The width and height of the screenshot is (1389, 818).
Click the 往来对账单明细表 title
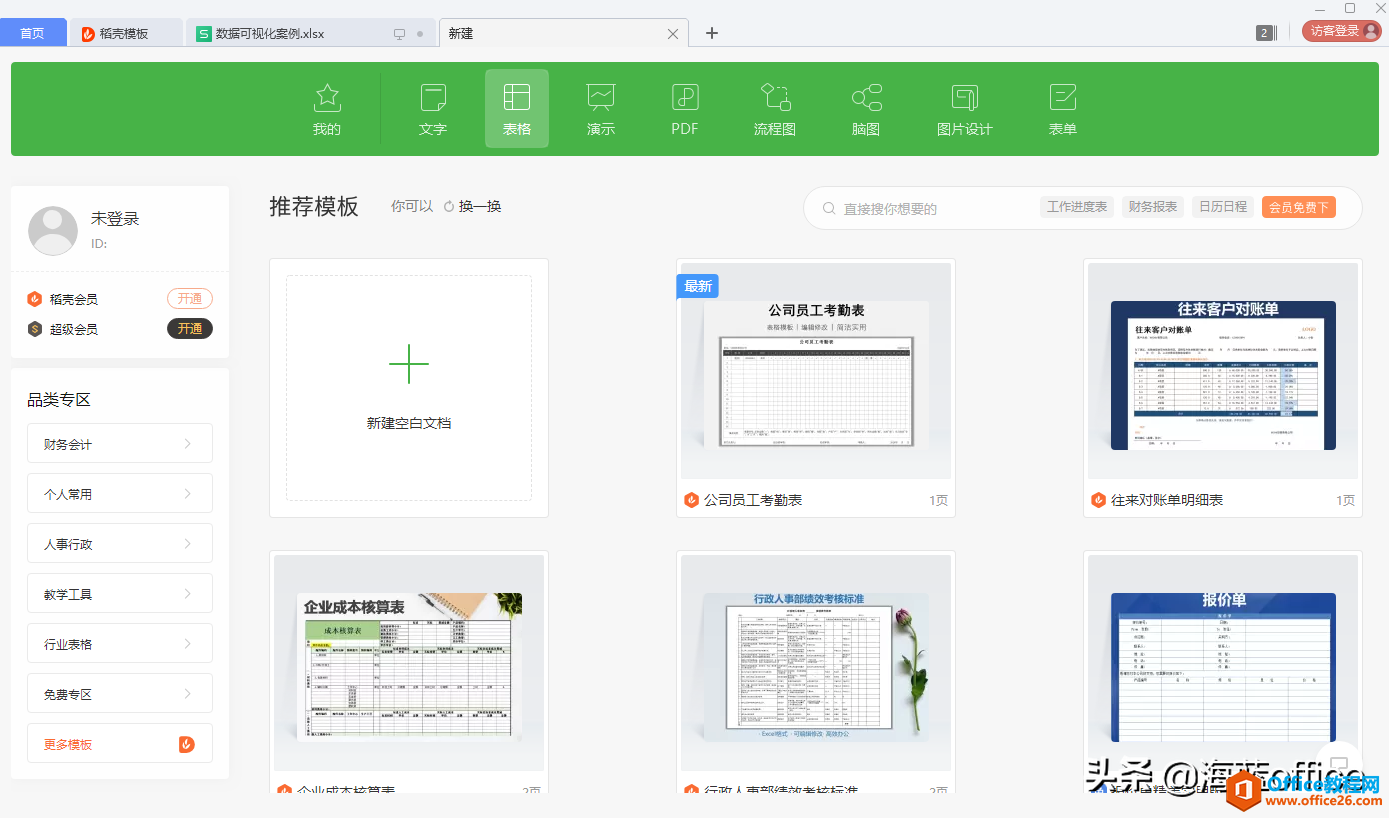click(1167, 500)
